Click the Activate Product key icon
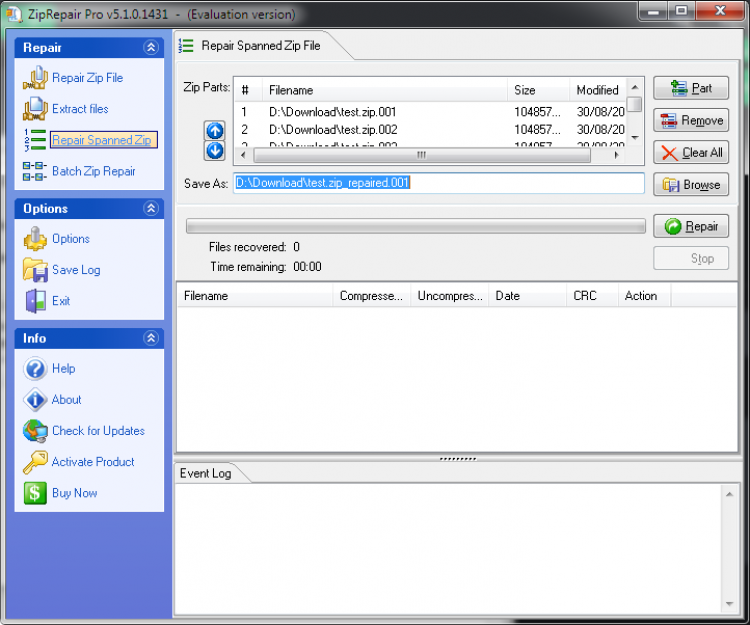This screenshot has width=750, height=625. [x=35, y=462]
